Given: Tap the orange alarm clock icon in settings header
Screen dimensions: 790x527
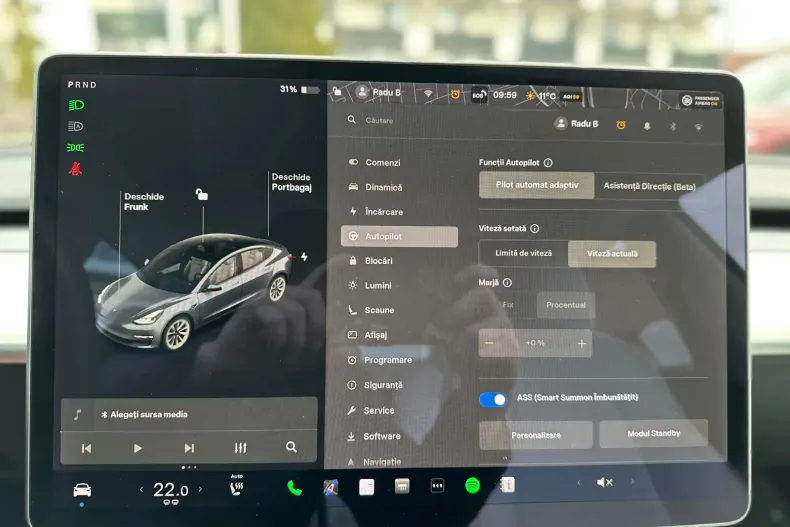Looking at the screenshot, I should [621, 125].
